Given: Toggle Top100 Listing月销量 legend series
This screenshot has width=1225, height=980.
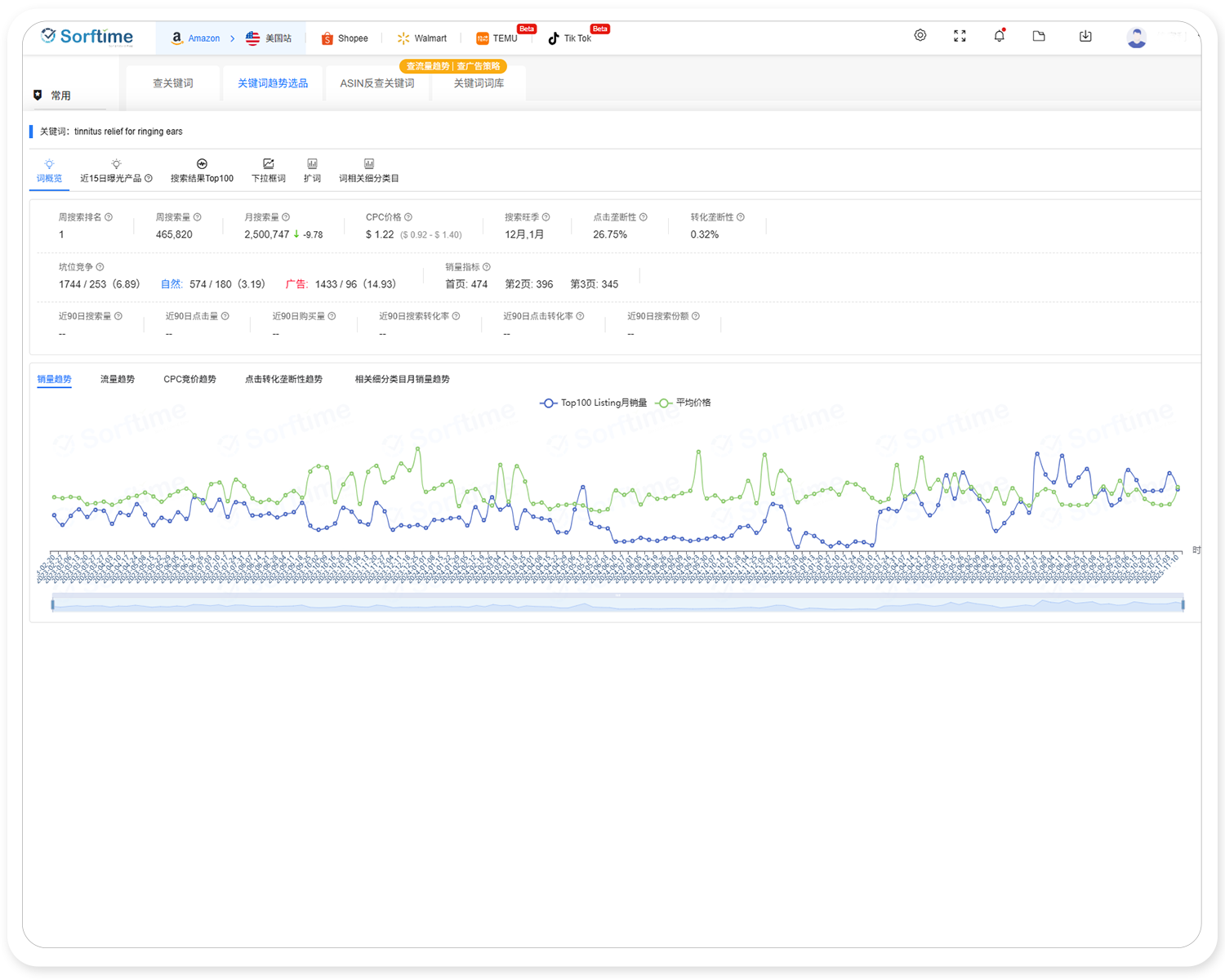Looking at the screenshot, I should pos(594,403).
